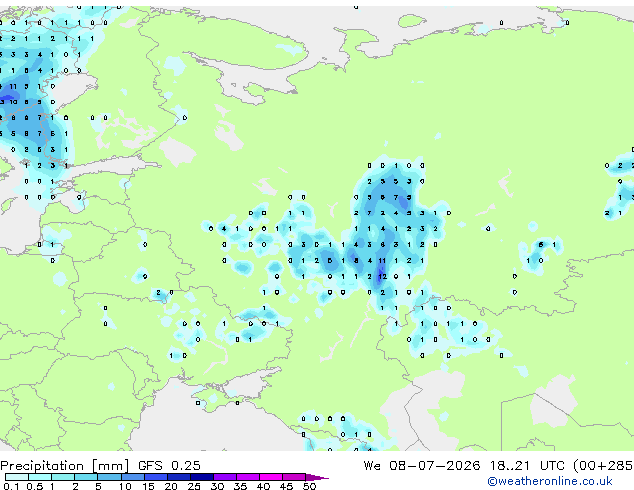Click the "Precipitation [mm]" title text
Viewport: 634px width, 490px height.
tap(65, 466)
